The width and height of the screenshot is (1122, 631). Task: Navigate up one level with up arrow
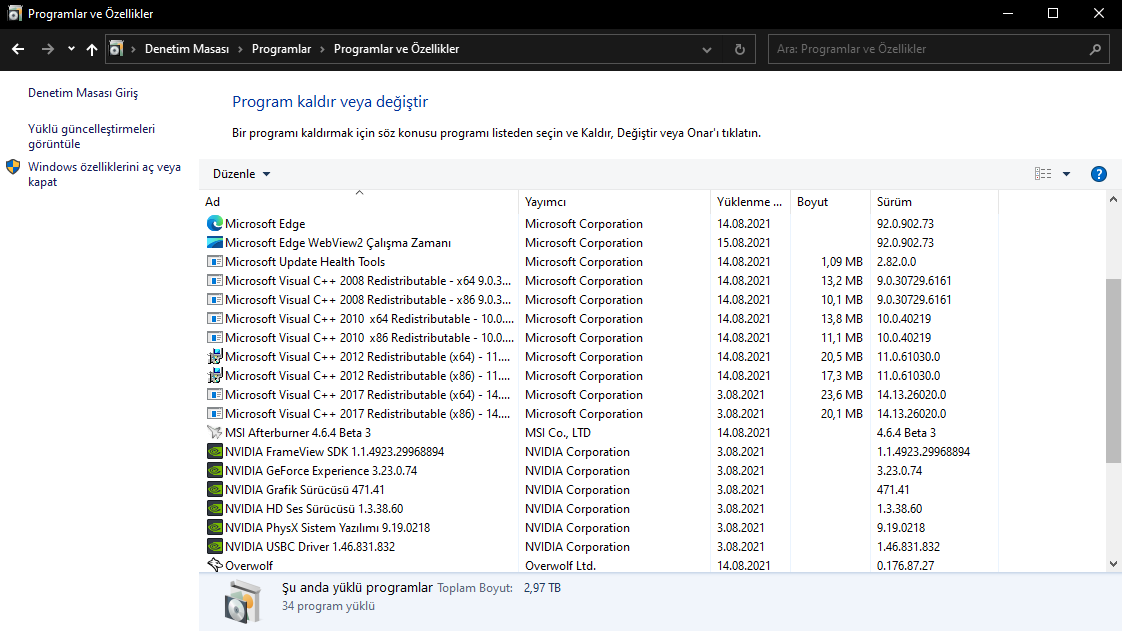tap(92, 49)
